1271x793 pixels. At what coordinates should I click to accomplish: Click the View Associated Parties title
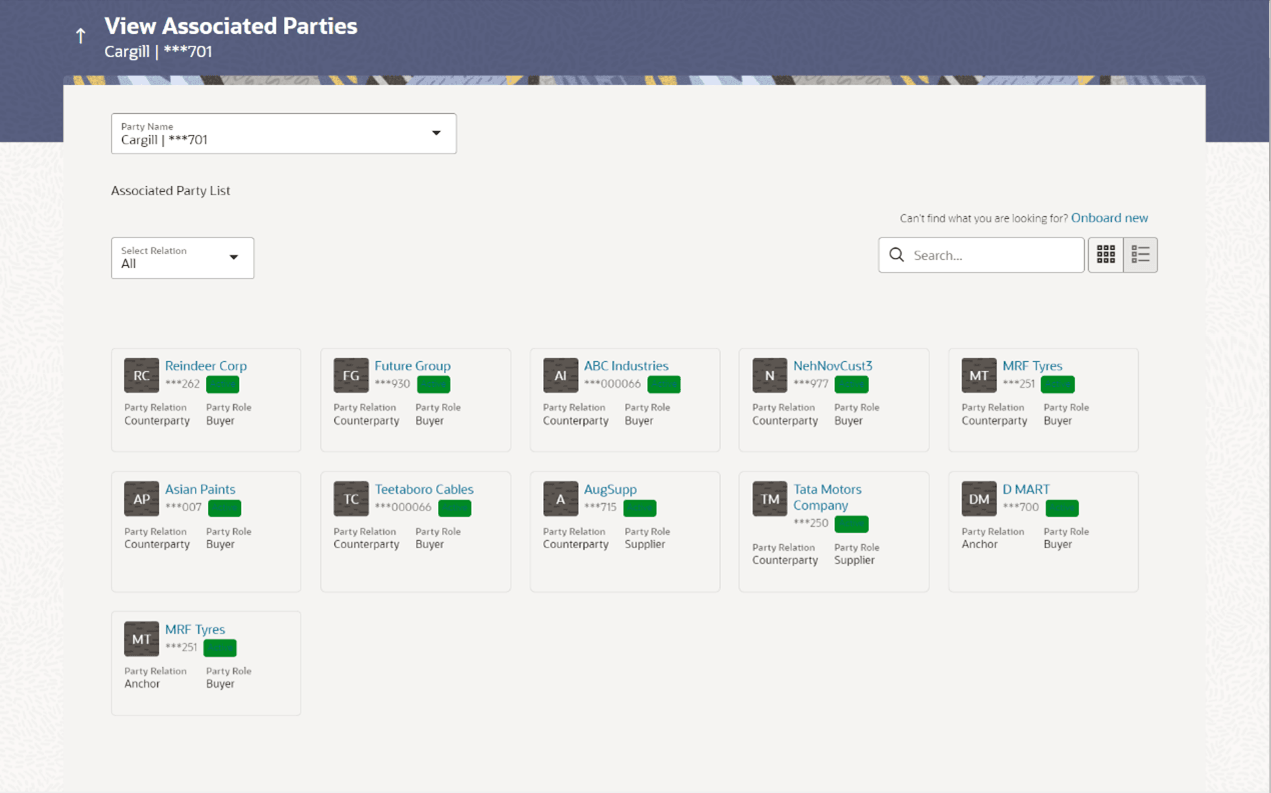(x=231, y=26)
